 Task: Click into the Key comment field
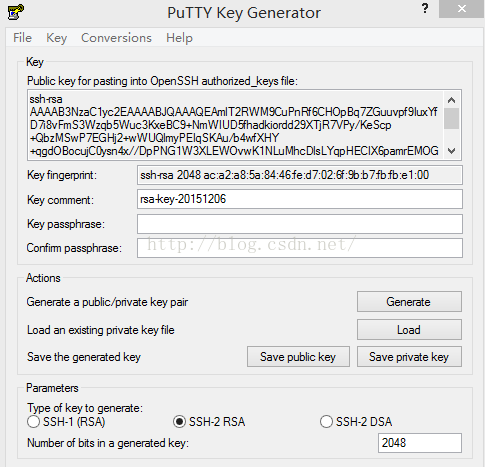300,199
